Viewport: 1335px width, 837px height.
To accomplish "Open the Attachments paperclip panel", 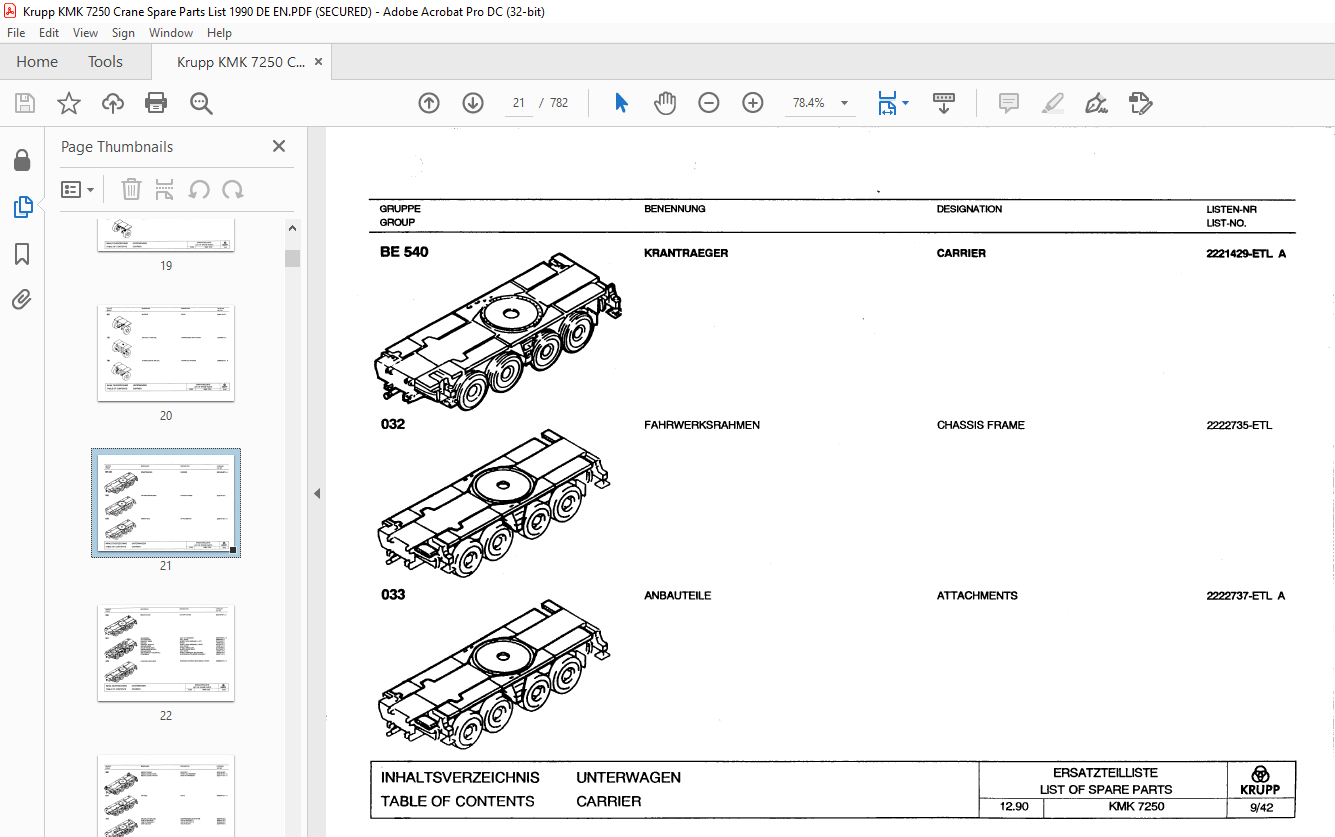I will (x=22, y=300).
